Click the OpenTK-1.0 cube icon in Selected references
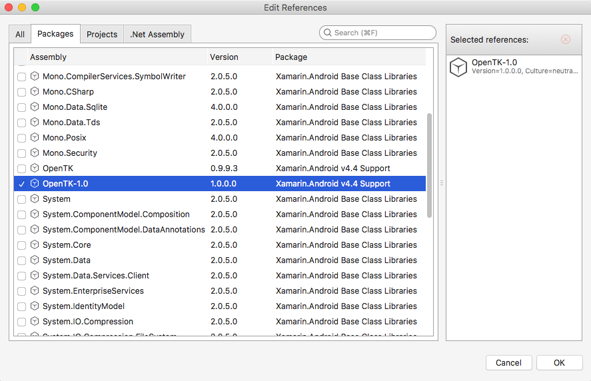591x381 pixels. tap(458, 67)
